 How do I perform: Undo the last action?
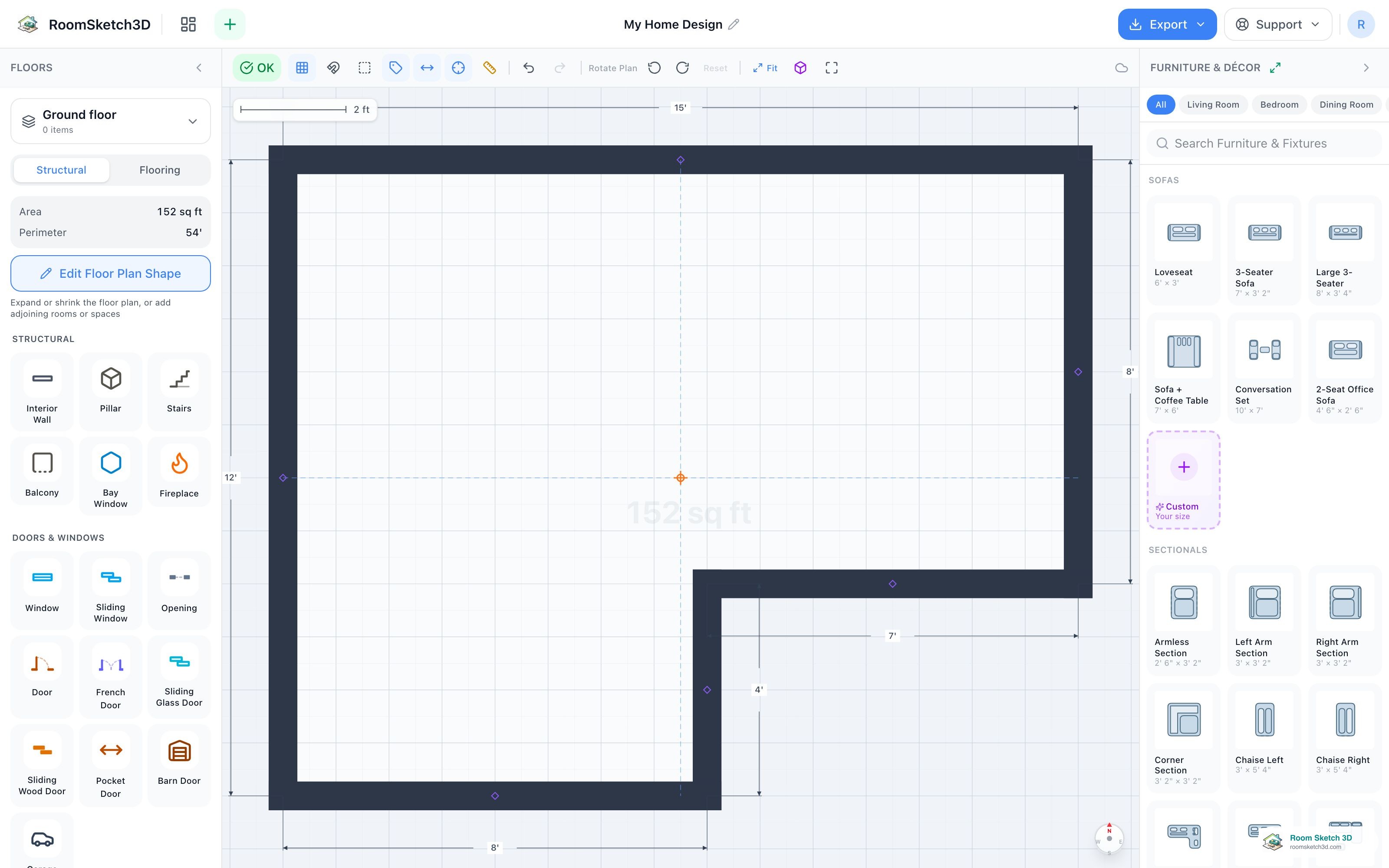[529, 68]
